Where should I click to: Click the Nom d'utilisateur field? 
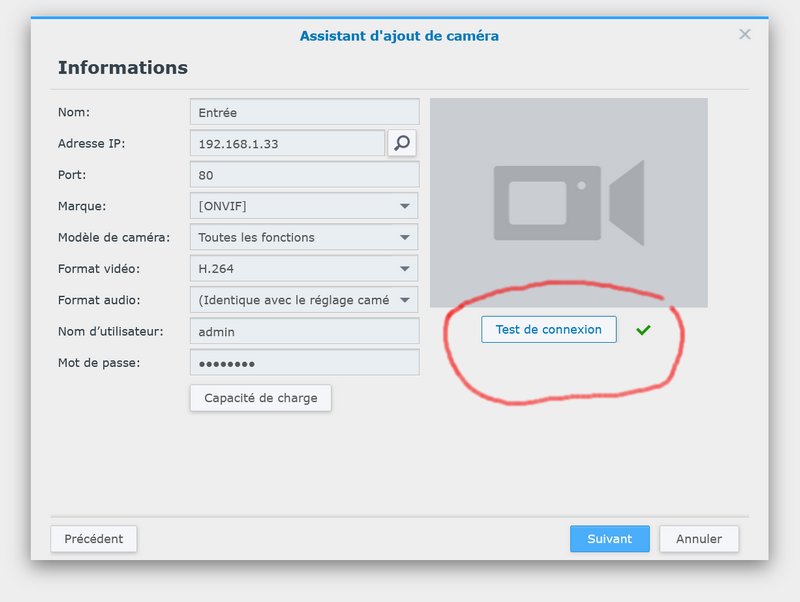(305, 332)
